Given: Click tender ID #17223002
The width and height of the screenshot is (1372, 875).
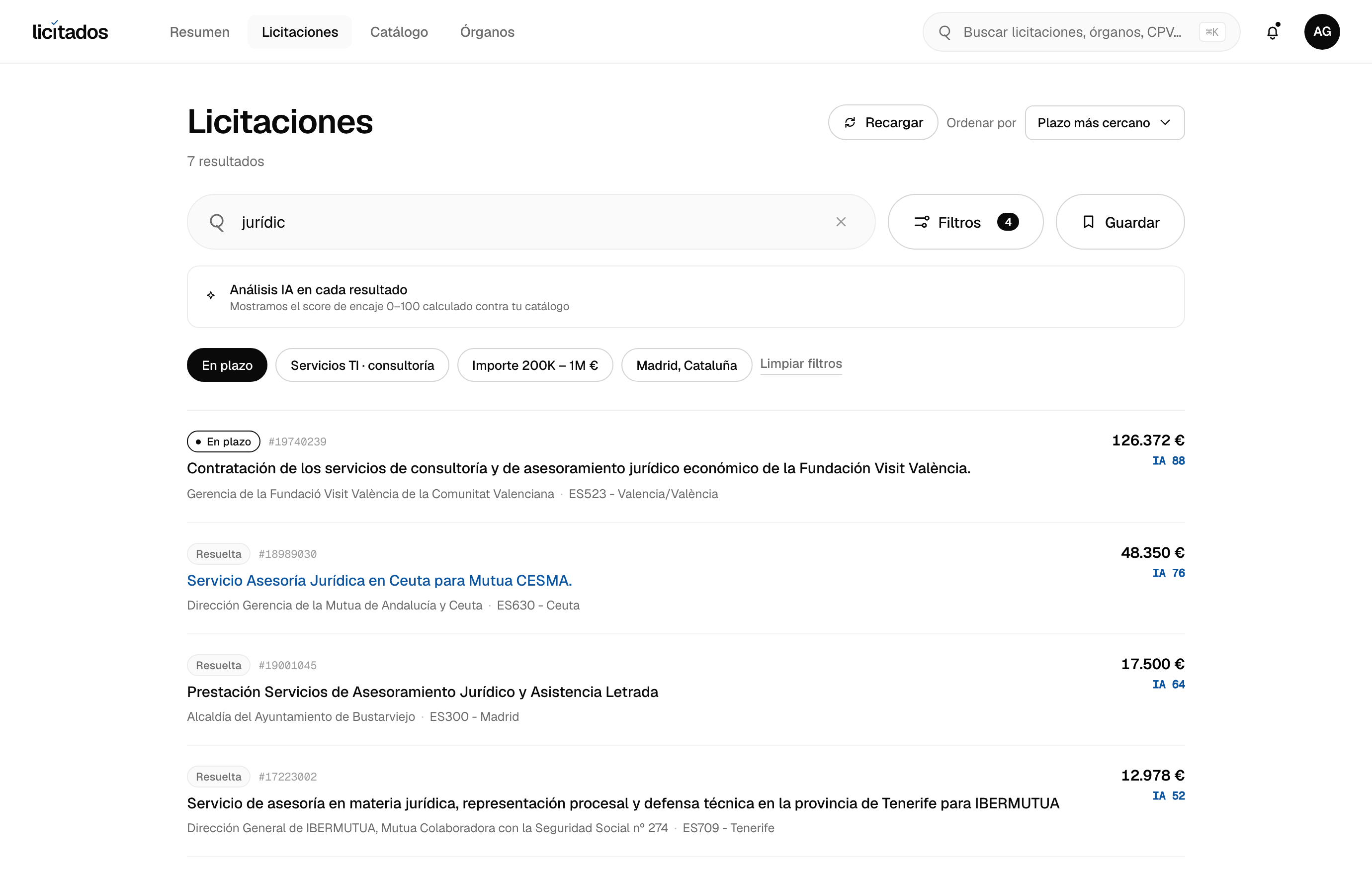Looking at the screenshot, I should click(288, 777).
